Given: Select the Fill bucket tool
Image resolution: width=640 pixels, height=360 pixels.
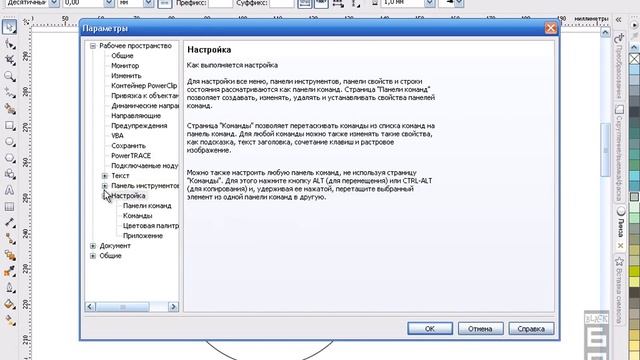Looking at the screenshot, I should pos(9,304).
